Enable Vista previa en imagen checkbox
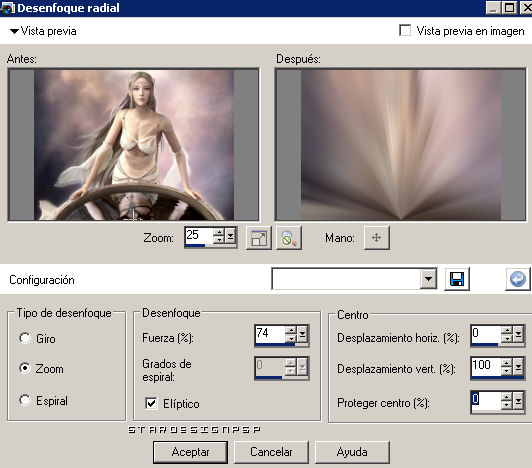Image resolution: width=532 pixels, height=468 pixels. 405,31
